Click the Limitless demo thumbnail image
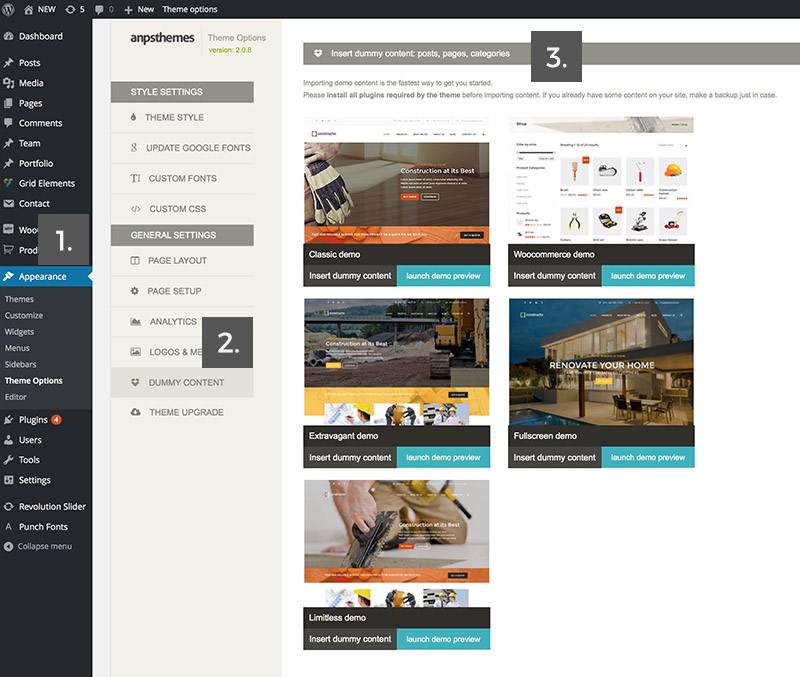This screenshot has height=677, width=800. [x=396, y=543]
